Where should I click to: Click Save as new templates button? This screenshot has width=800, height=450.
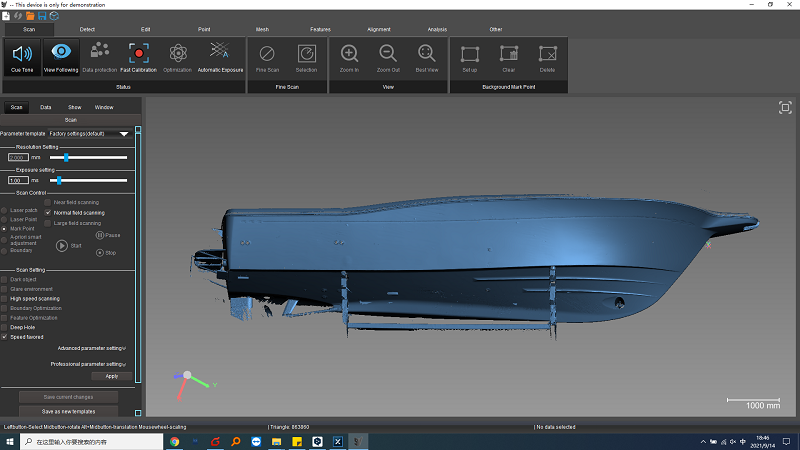(x=68, y=411)
